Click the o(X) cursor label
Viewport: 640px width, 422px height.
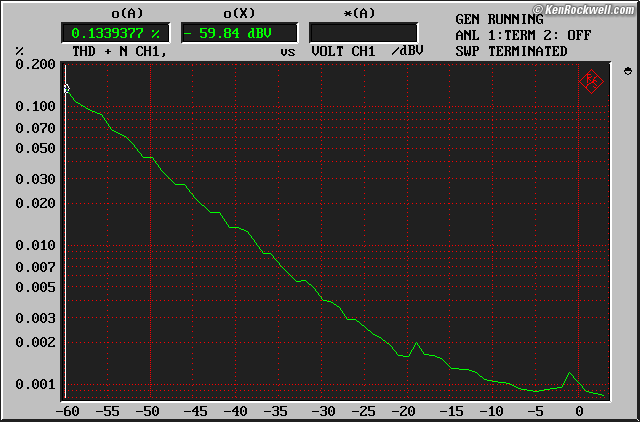tap(239, 13)
